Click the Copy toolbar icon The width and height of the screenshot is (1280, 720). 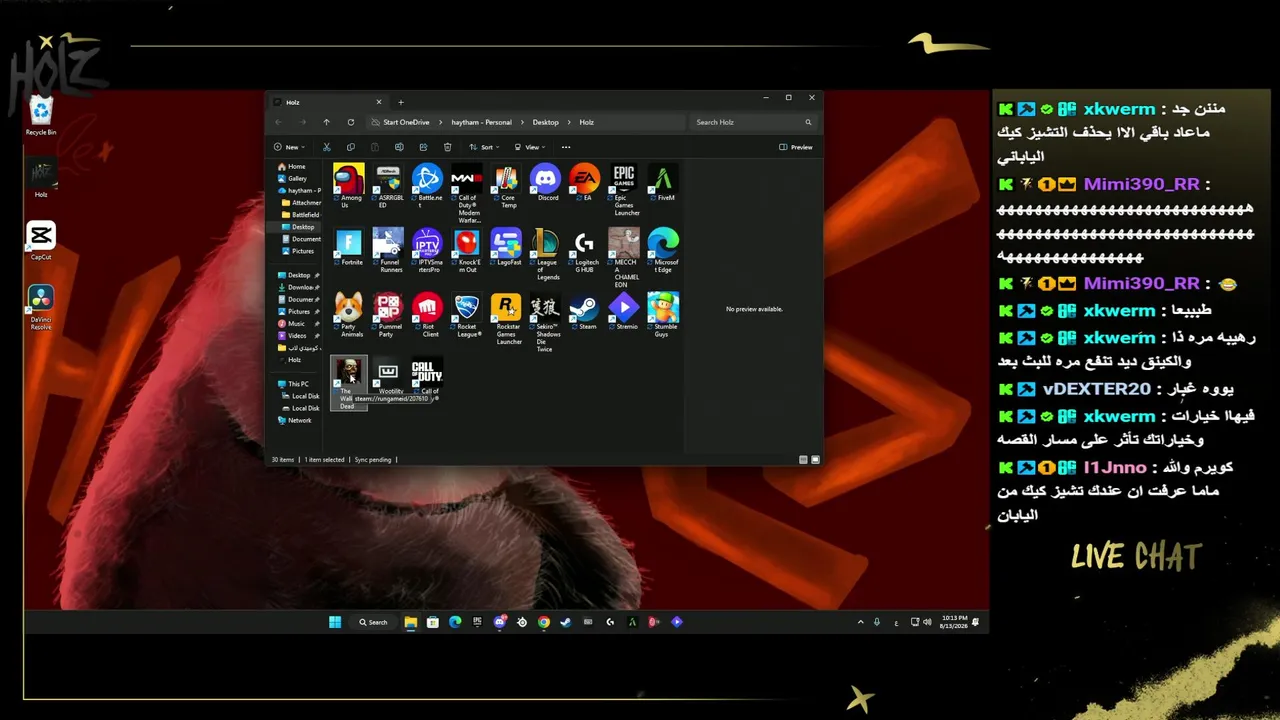350,147
